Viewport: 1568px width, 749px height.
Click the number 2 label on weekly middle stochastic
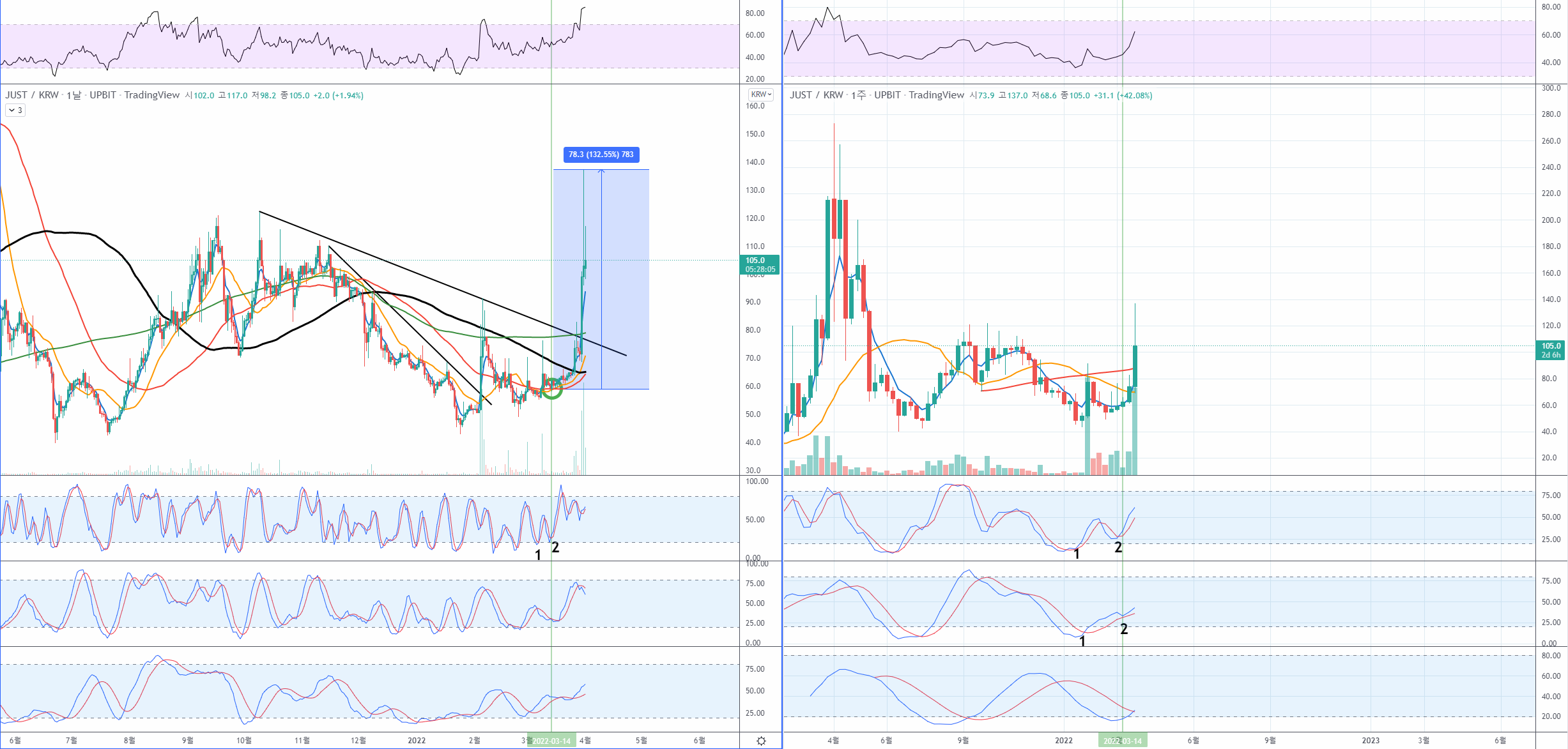tap(1124, 629)
